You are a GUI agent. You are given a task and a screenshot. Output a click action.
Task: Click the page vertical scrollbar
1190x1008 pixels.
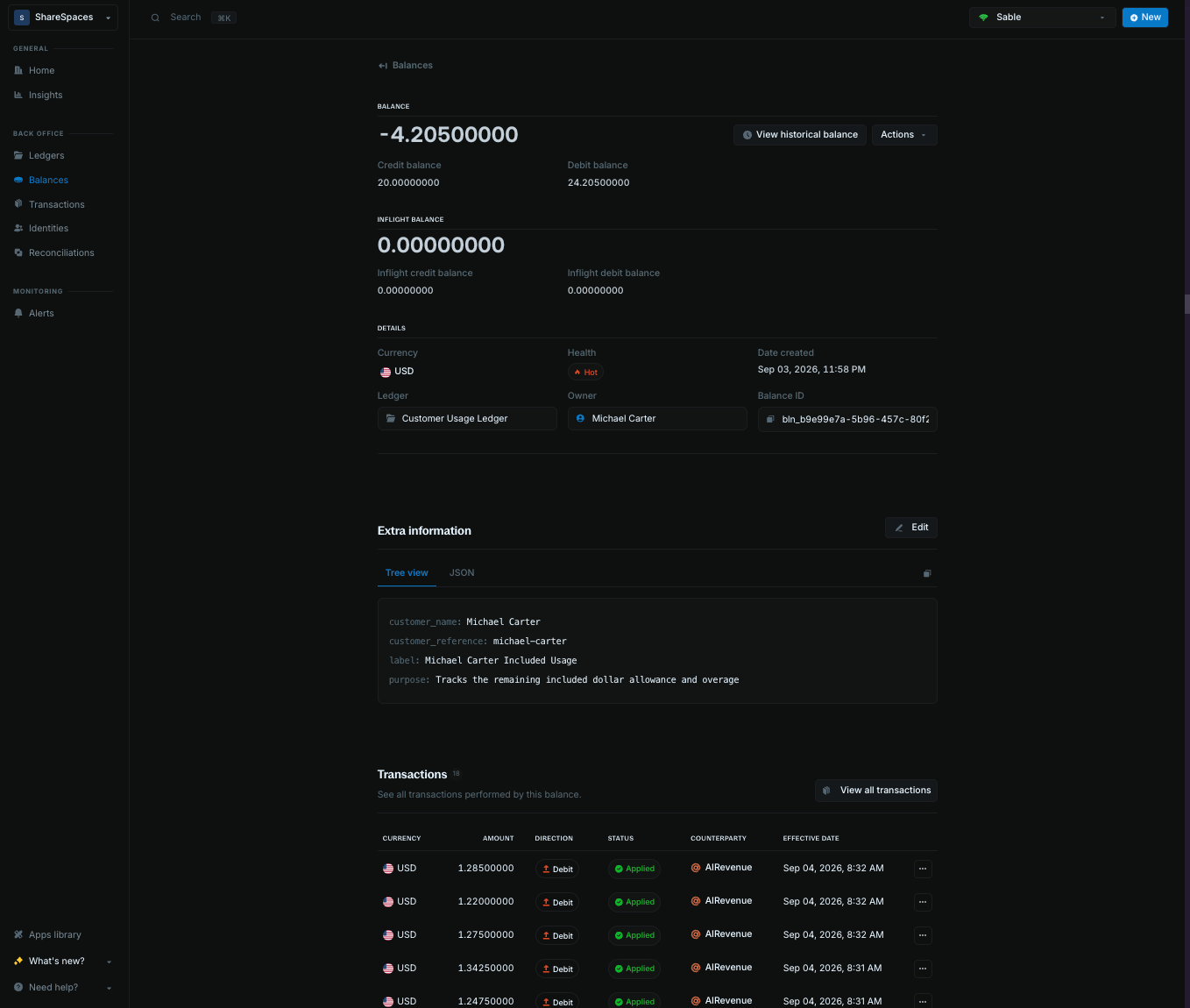click(1186, 304)
